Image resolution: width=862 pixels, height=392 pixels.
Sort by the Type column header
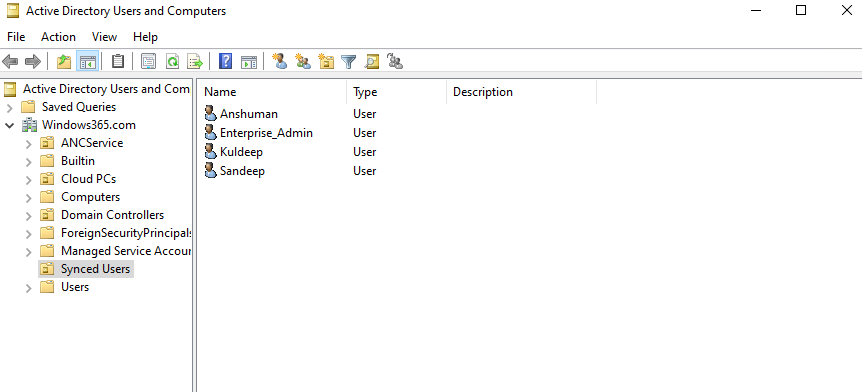tap(397, 92)
